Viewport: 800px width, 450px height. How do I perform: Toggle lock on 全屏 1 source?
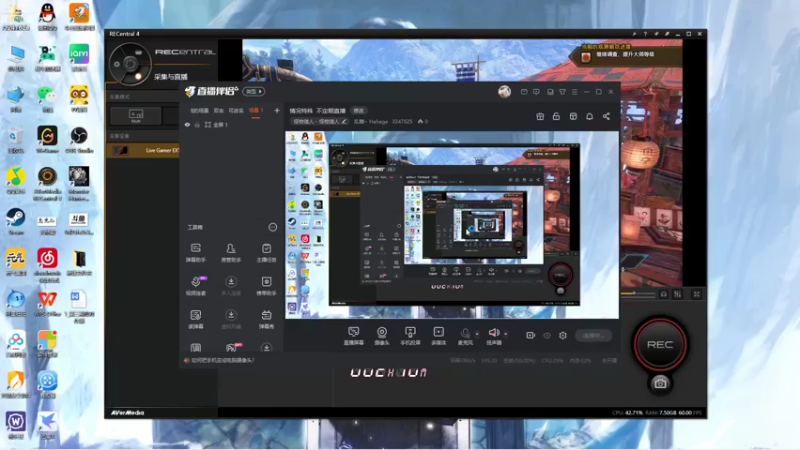coord(197,124)
